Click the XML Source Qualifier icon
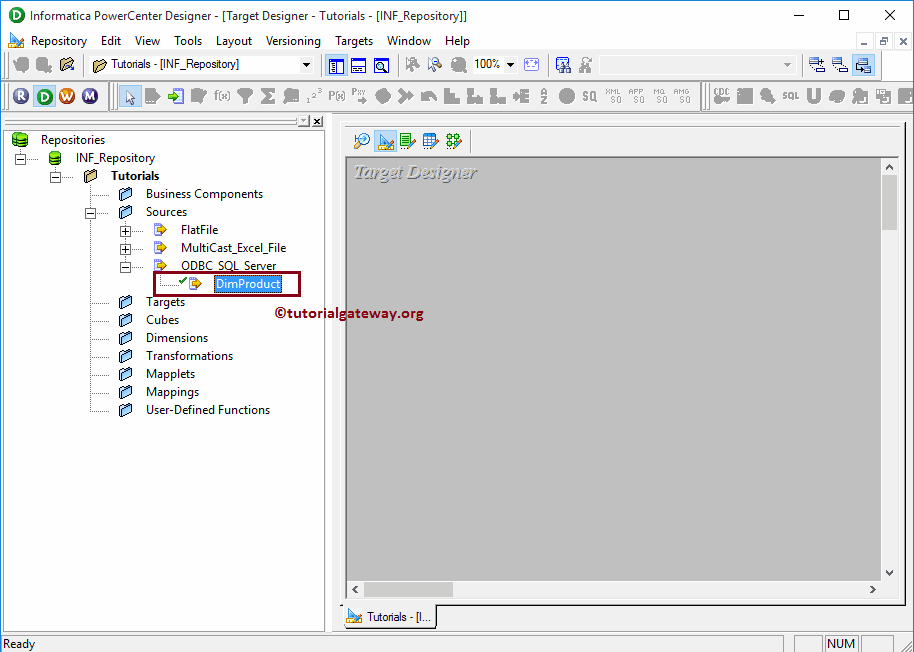914x652 pixels. pyautogui.click(x=614, y=95)
